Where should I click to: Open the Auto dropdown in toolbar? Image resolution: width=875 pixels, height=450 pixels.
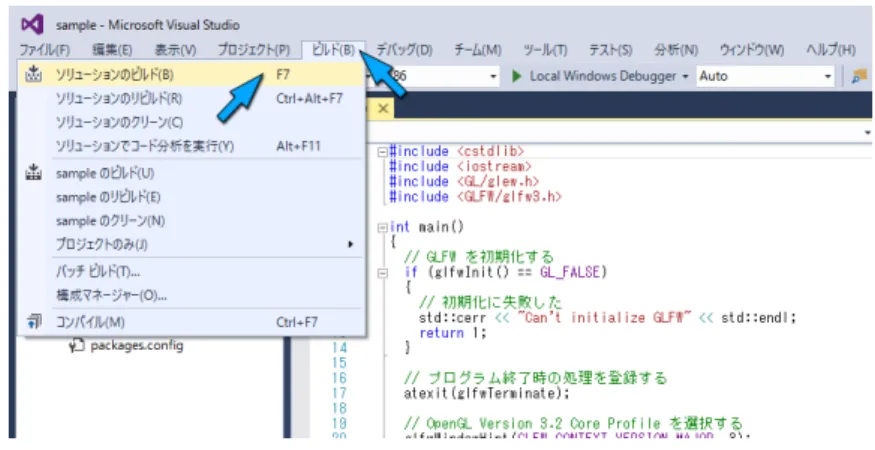[765, 76]
